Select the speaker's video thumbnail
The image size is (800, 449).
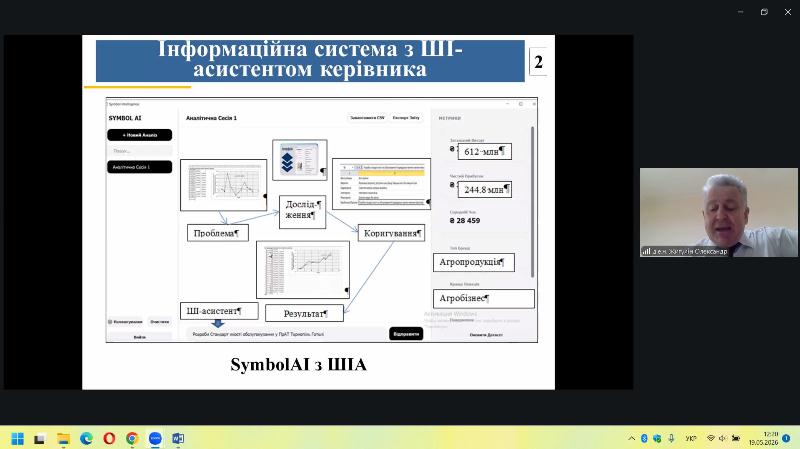click(x=719, y=212)
